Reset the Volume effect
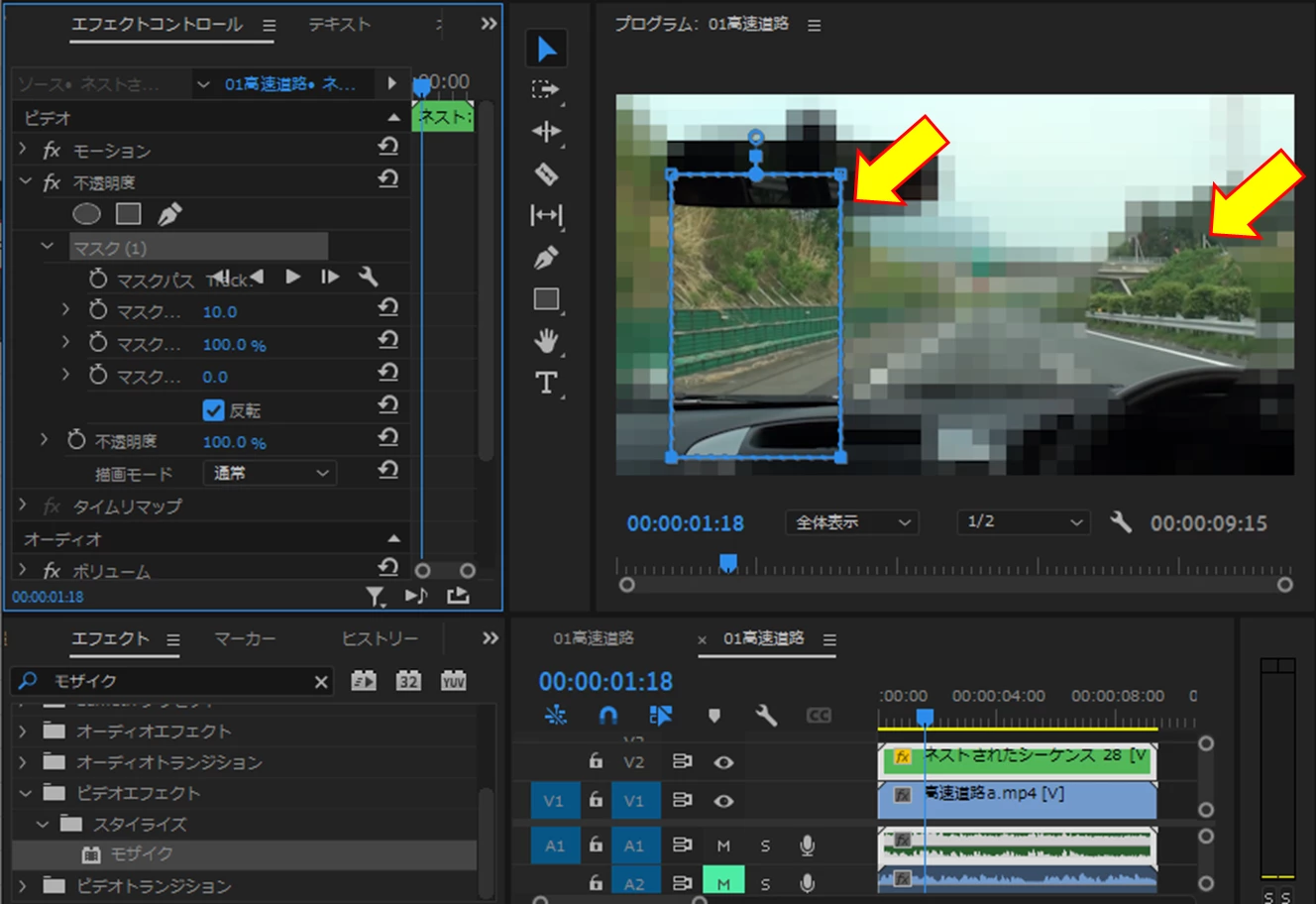This screenshot has height=904, width=1316. point(388,568)
